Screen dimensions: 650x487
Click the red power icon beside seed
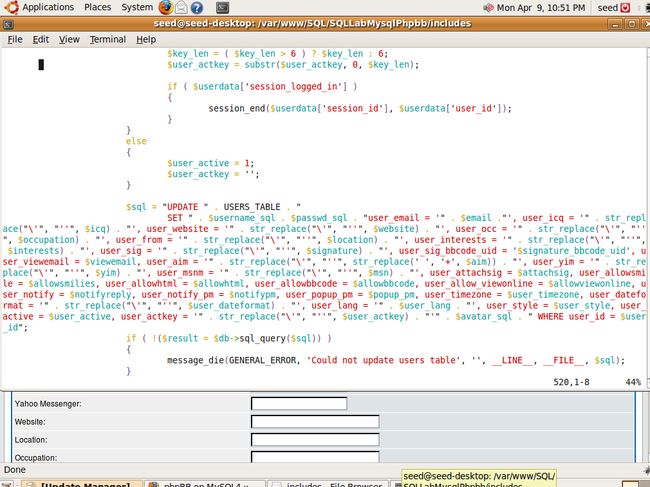[625, 7]
